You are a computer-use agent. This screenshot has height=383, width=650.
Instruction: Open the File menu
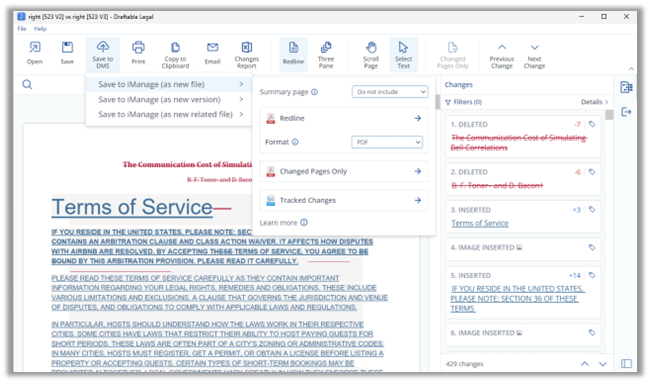pyautogui.click(x=22, y=29)
